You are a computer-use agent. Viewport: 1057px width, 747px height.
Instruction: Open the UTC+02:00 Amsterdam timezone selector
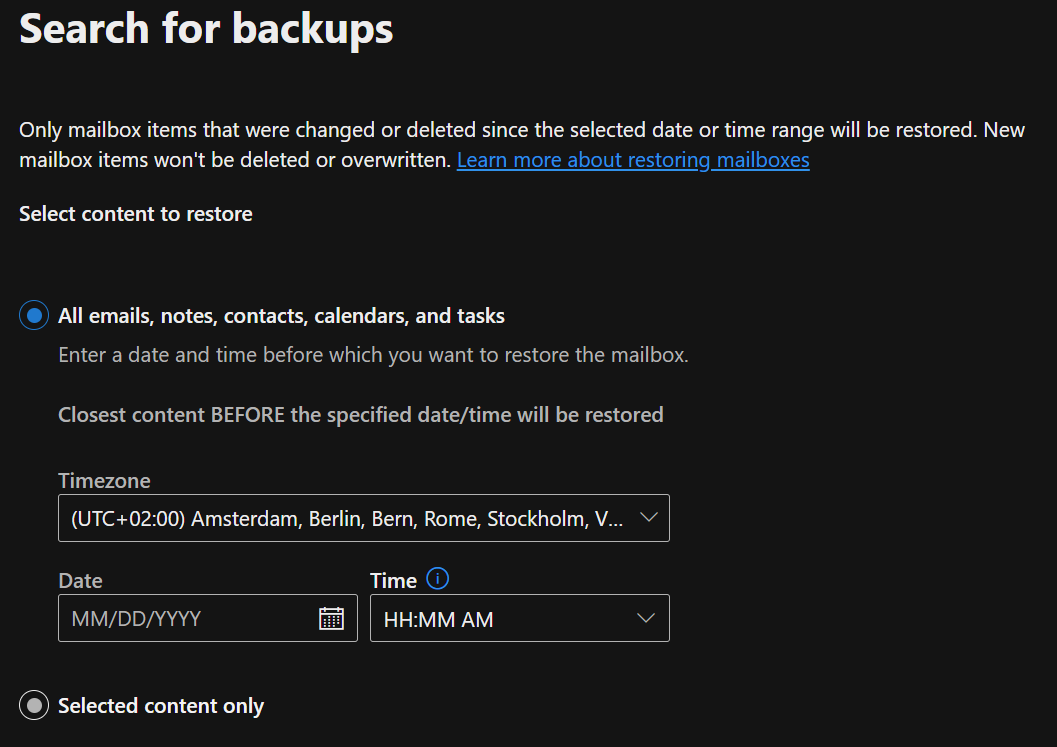[364, 518]
